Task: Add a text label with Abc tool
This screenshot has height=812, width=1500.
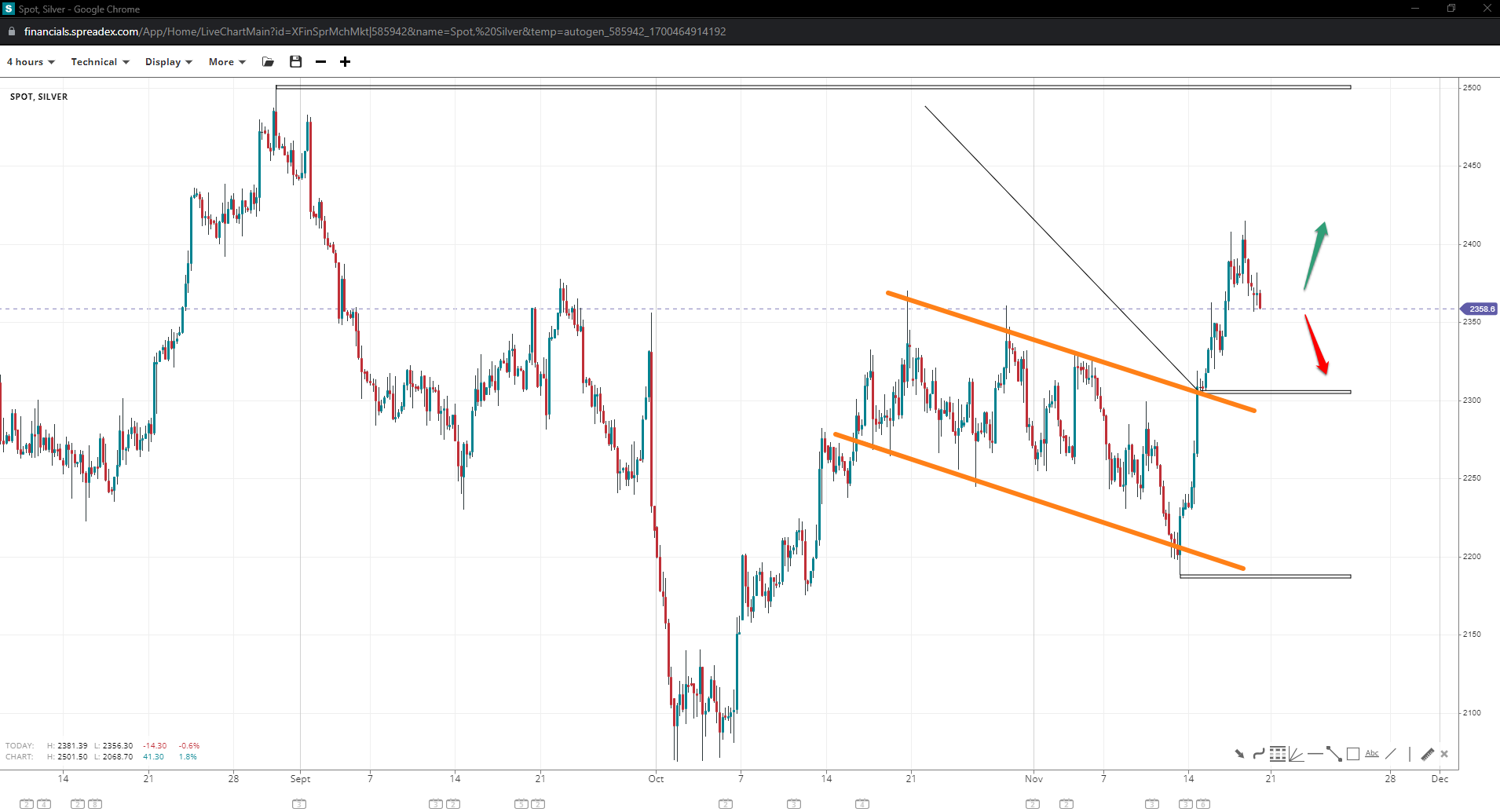Action: click(1372, 754)
